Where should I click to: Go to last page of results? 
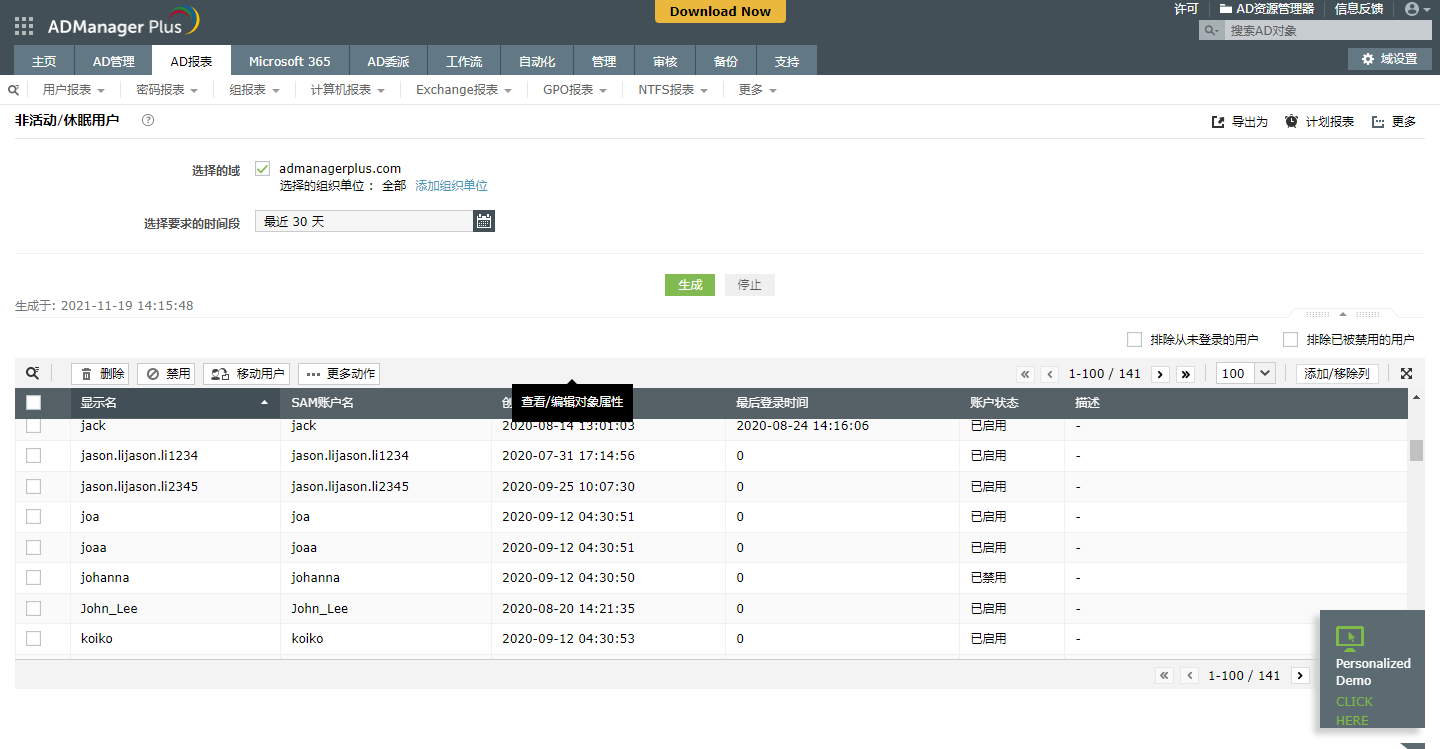pyautogui.click(x=1186, y=374)
